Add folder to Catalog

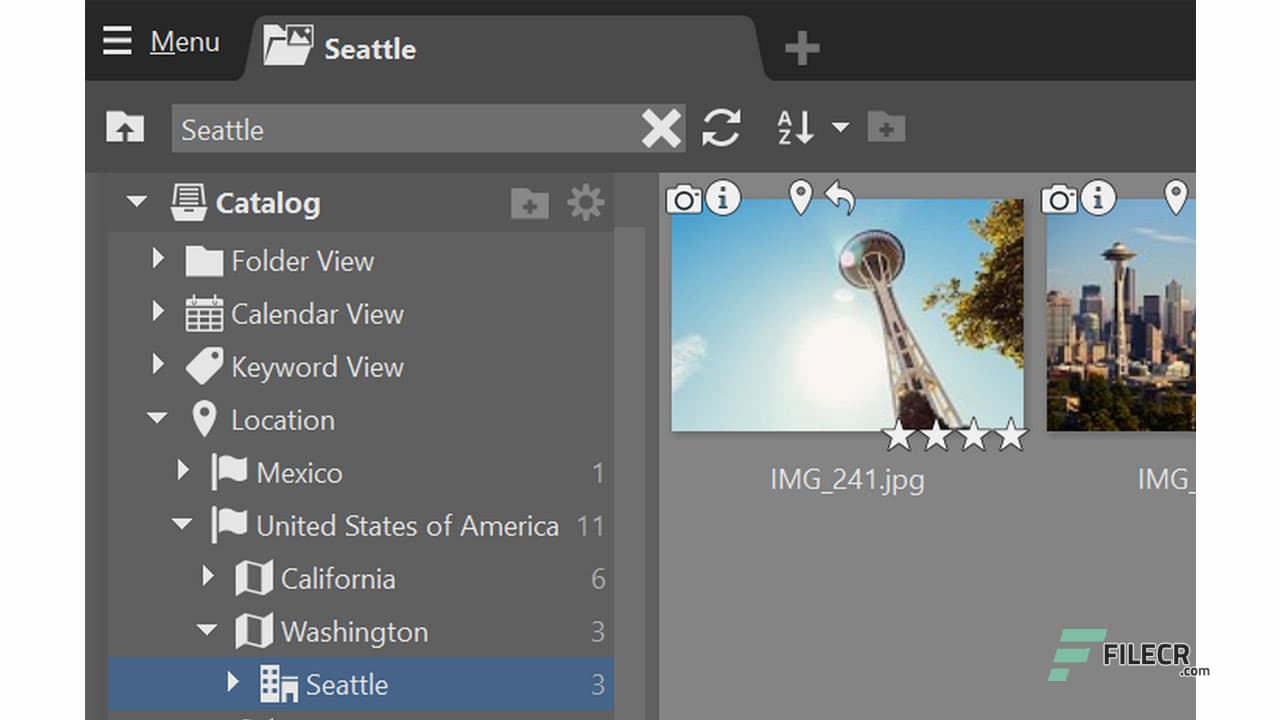[529, 204]
